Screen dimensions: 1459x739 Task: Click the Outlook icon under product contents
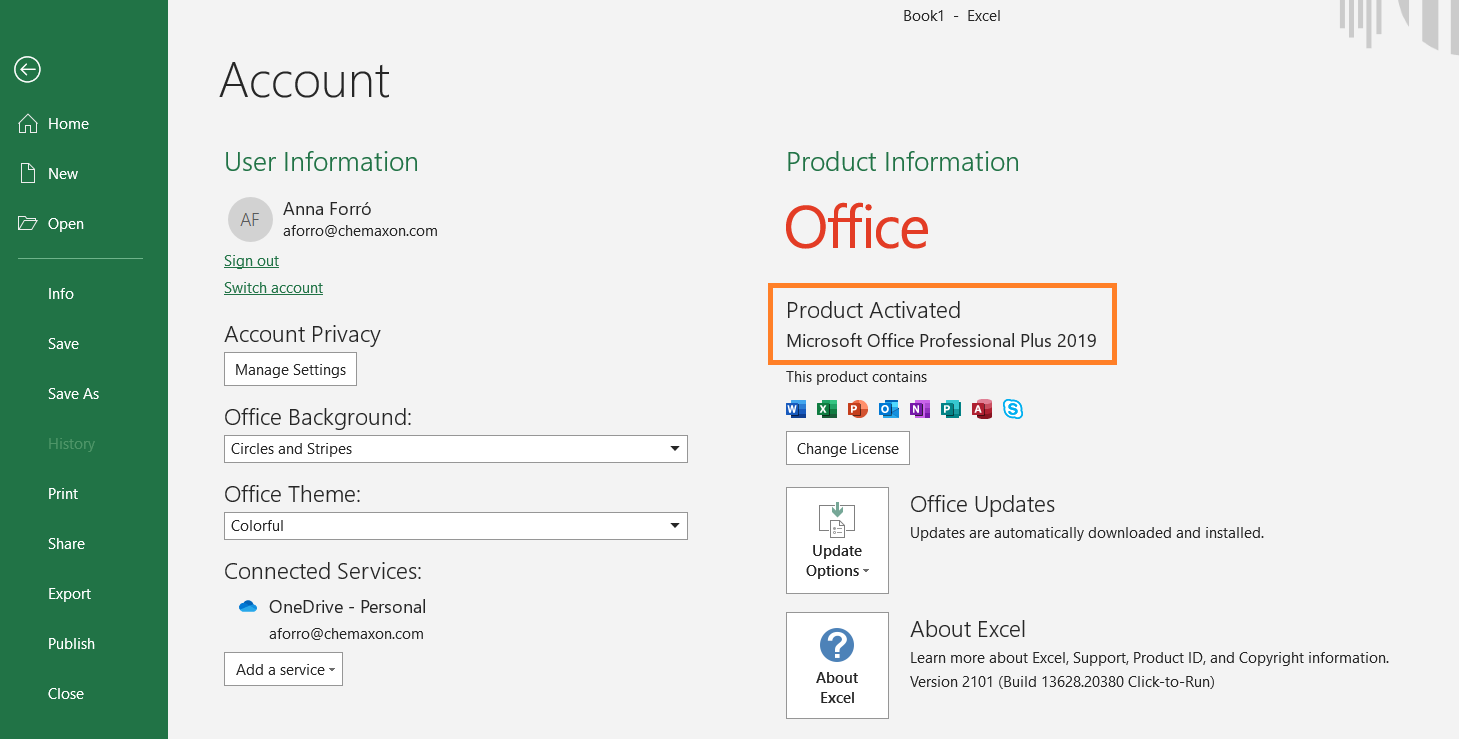tap(888, 409)
